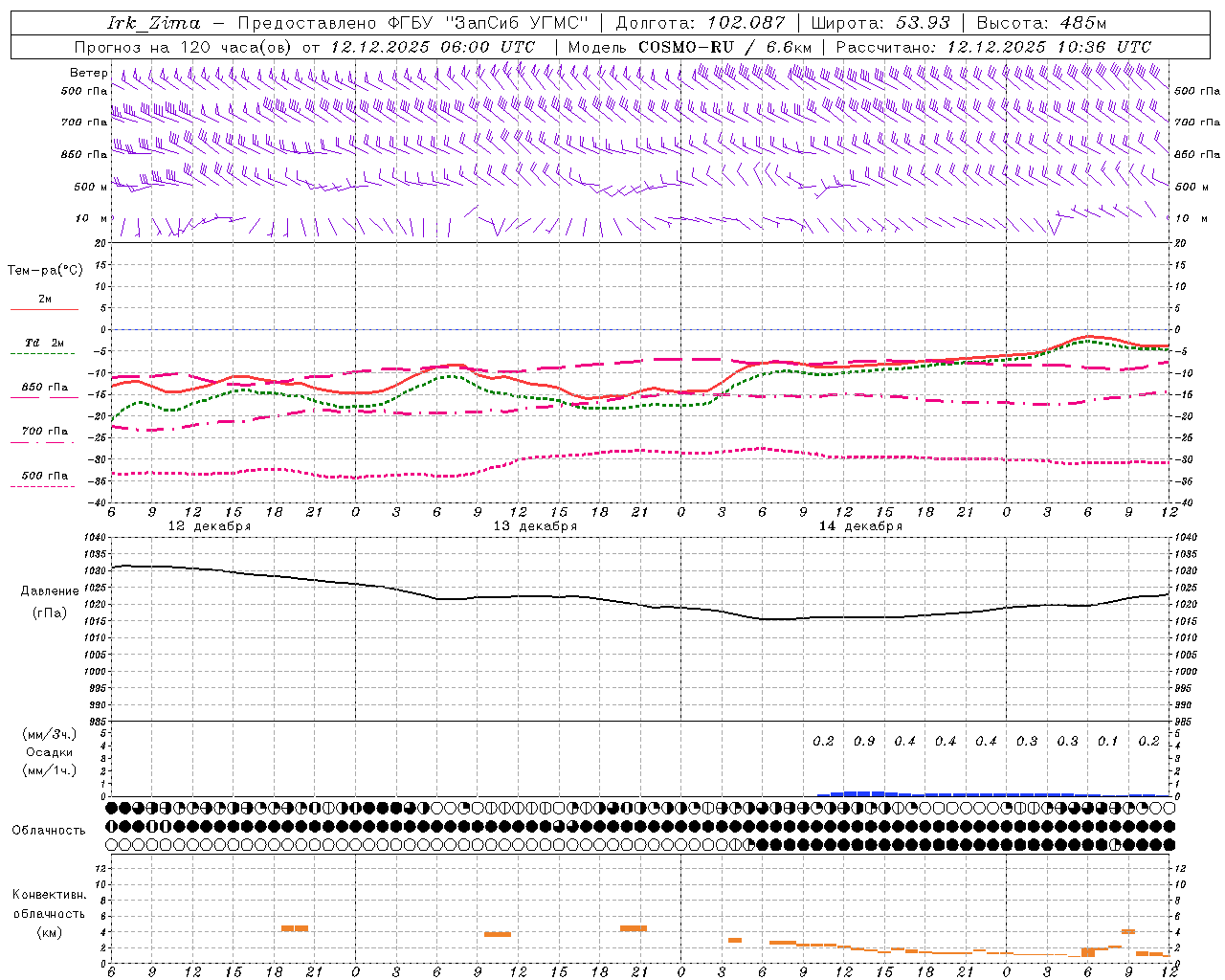
Task: Click the "Конвективн." convective cloud label
Action: pyautogui.click(x=50, y=895)
